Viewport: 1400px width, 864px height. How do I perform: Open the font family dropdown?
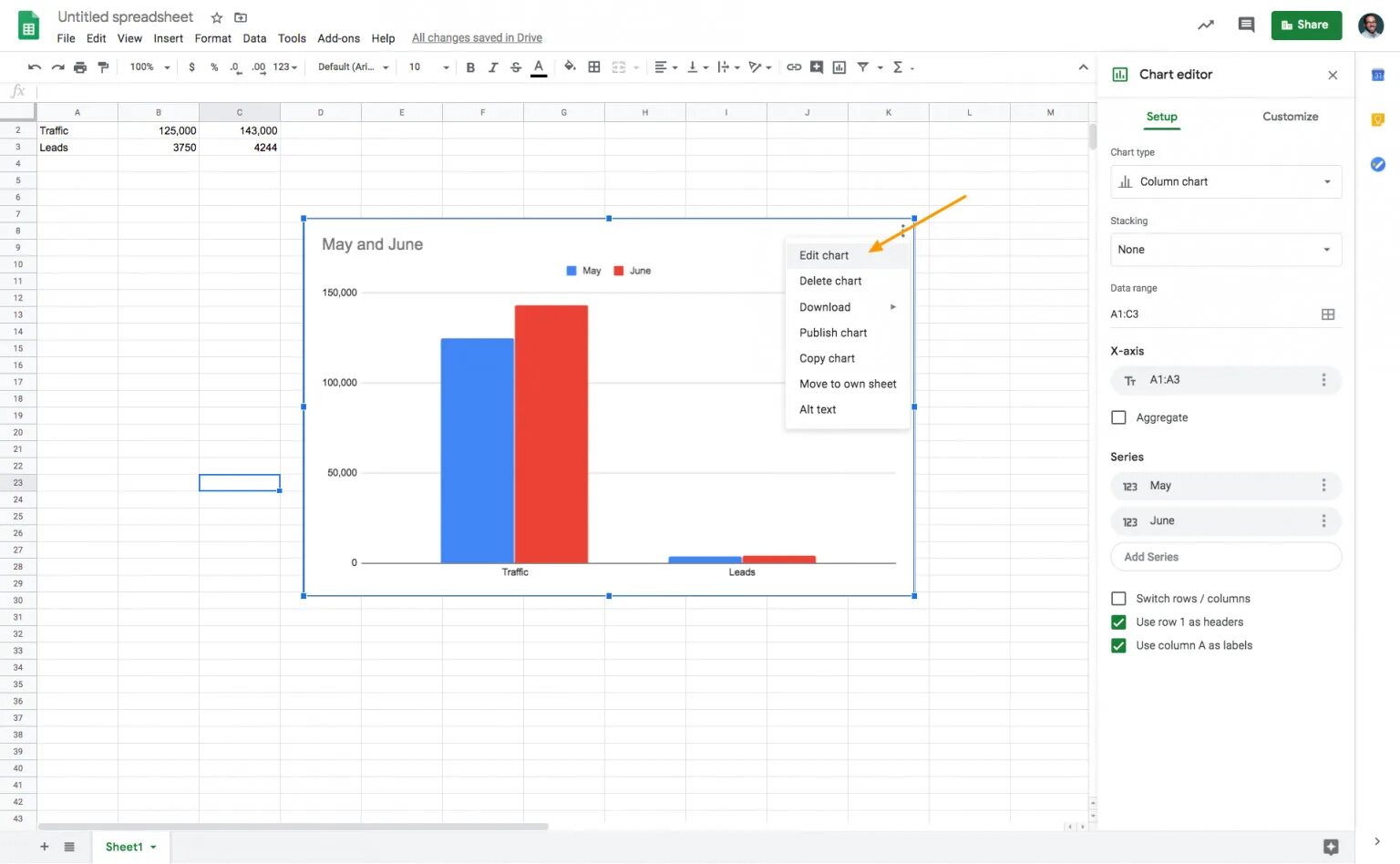click(354, 67)
